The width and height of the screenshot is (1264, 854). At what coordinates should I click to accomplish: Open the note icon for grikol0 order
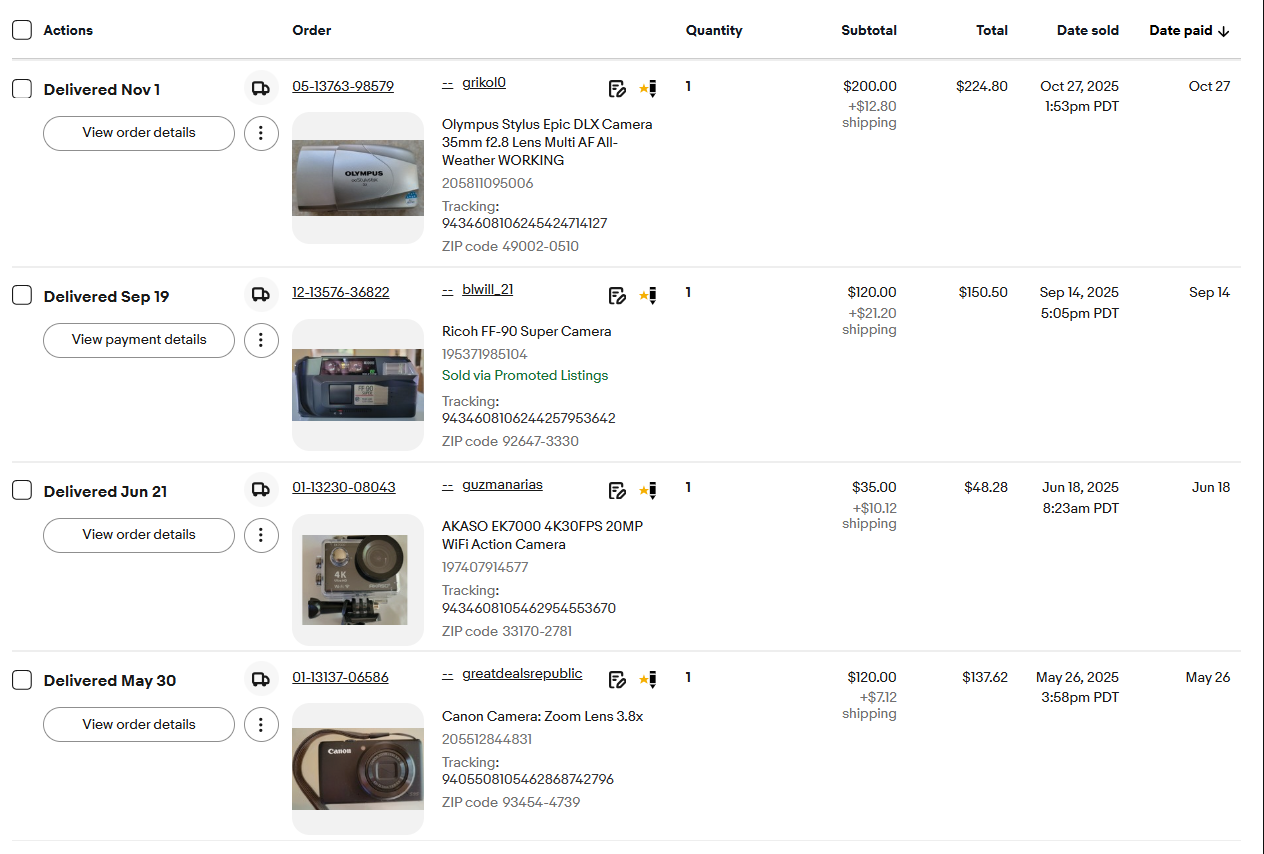point(617,89)
